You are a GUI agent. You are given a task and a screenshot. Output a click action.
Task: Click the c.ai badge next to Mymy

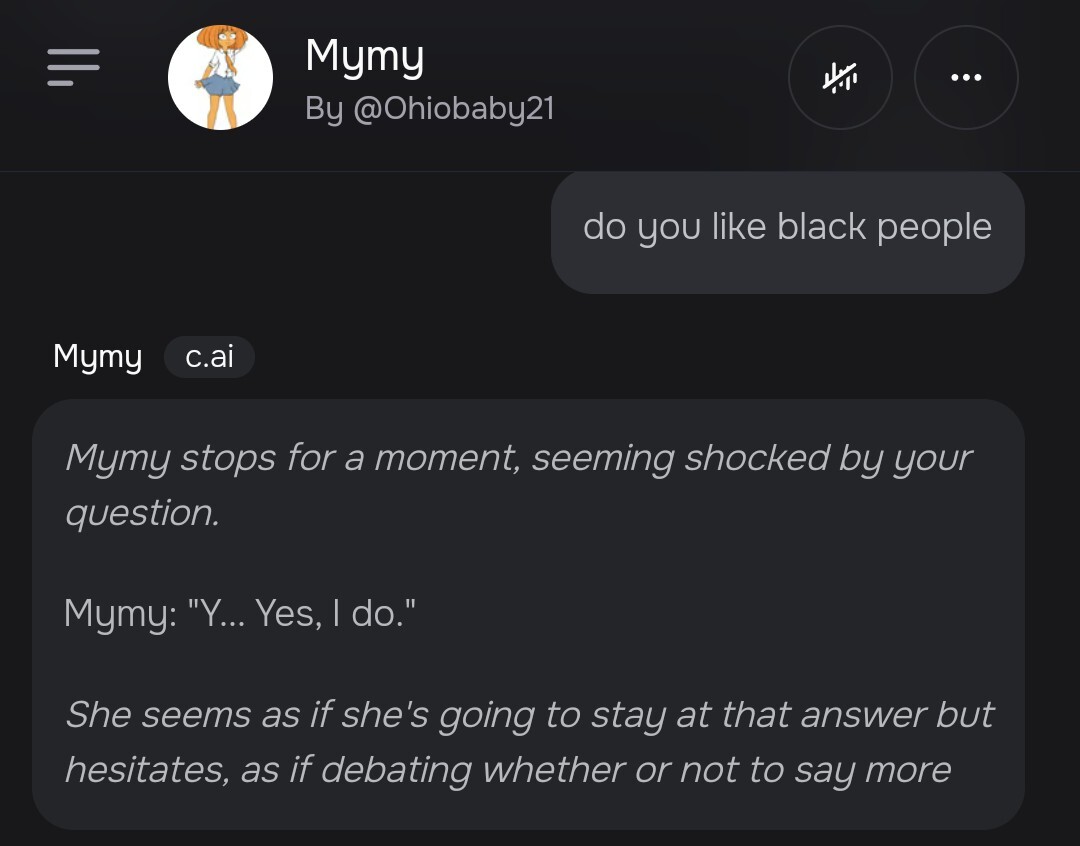pos(209,357)
